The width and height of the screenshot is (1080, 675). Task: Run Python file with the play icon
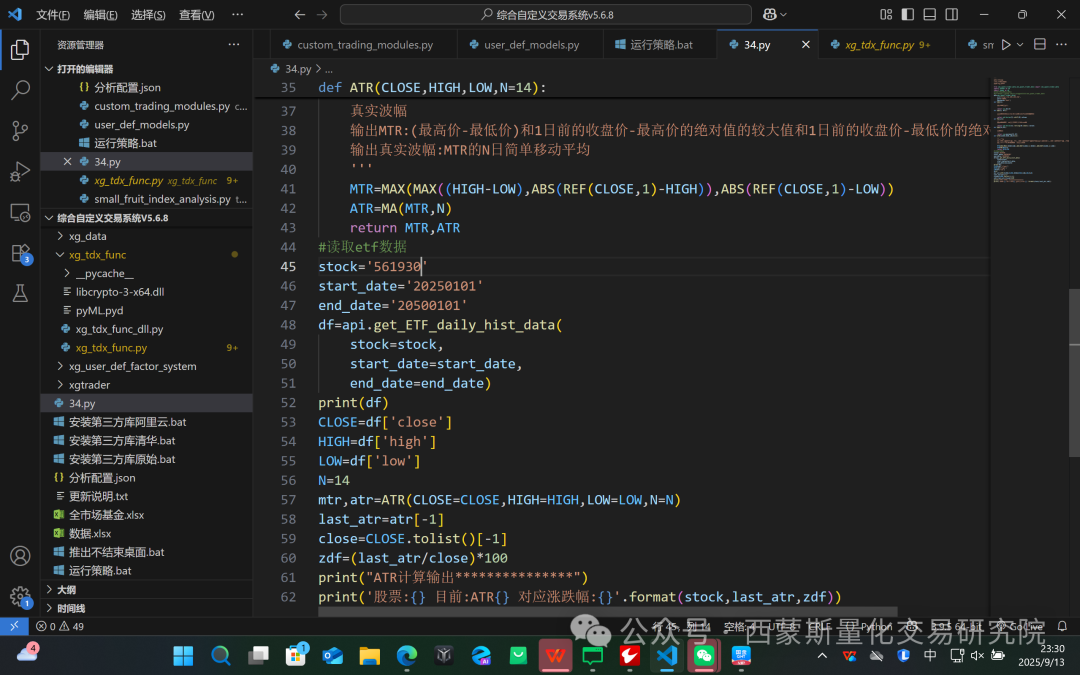(x=1006, y=45)
